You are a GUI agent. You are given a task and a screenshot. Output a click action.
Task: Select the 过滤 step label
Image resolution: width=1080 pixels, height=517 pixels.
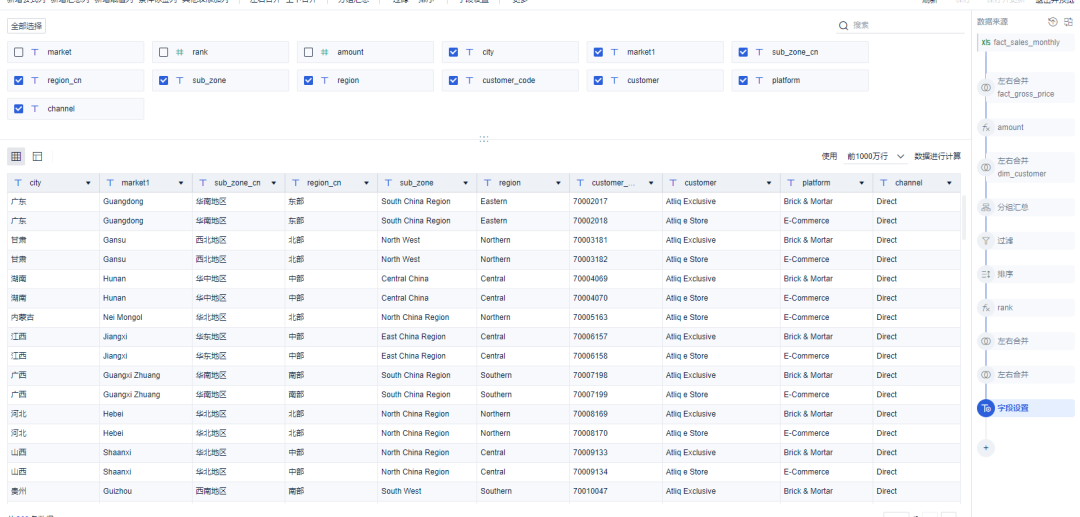(1005, 241)
